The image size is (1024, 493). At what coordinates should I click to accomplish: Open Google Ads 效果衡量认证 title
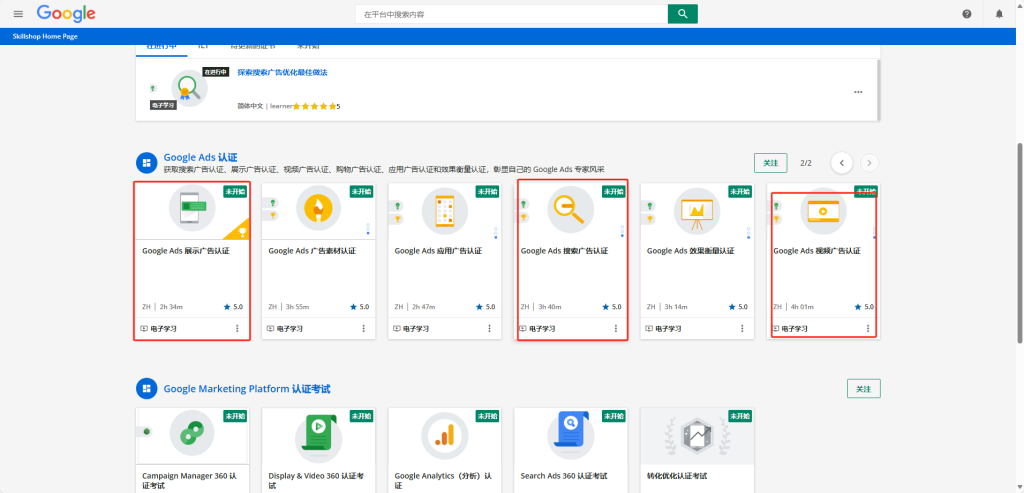point(690,251)
